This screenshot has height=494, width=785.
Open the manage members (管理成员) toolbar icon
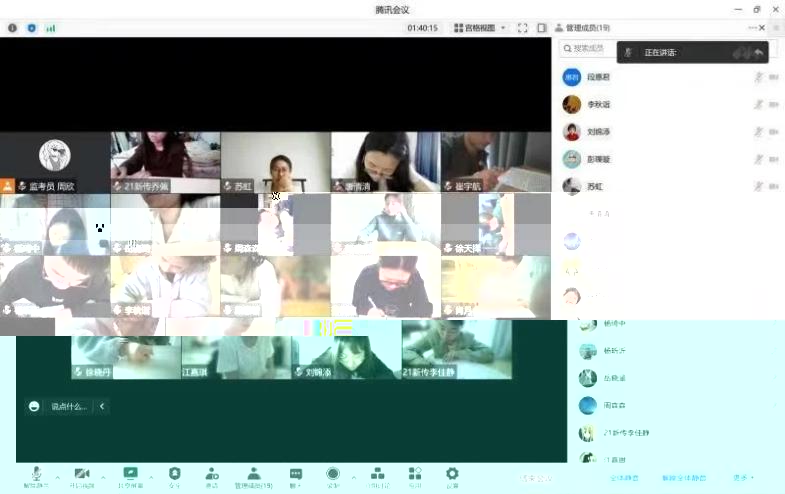point(253,473)
